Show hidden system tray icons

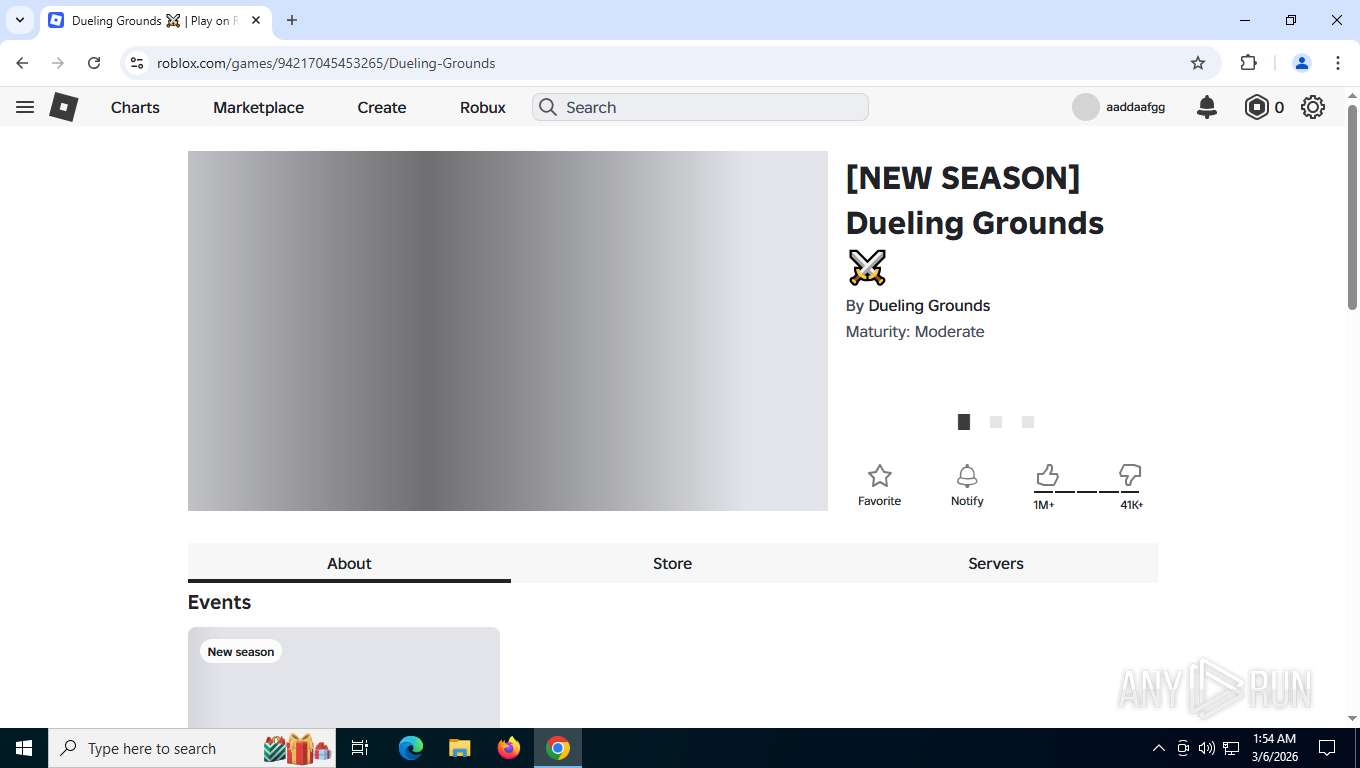point(1159,748)
